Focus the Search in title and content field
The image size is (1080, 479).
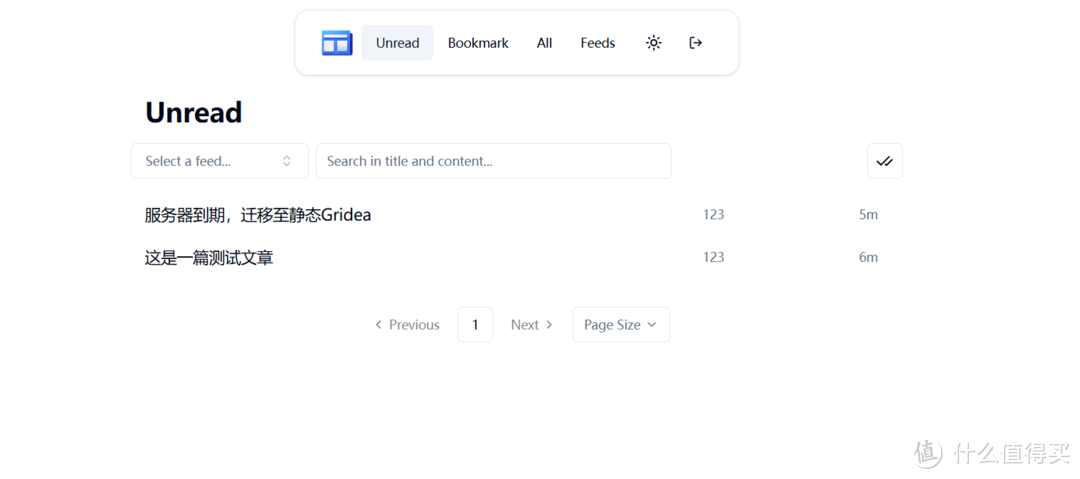click(493, 161)
